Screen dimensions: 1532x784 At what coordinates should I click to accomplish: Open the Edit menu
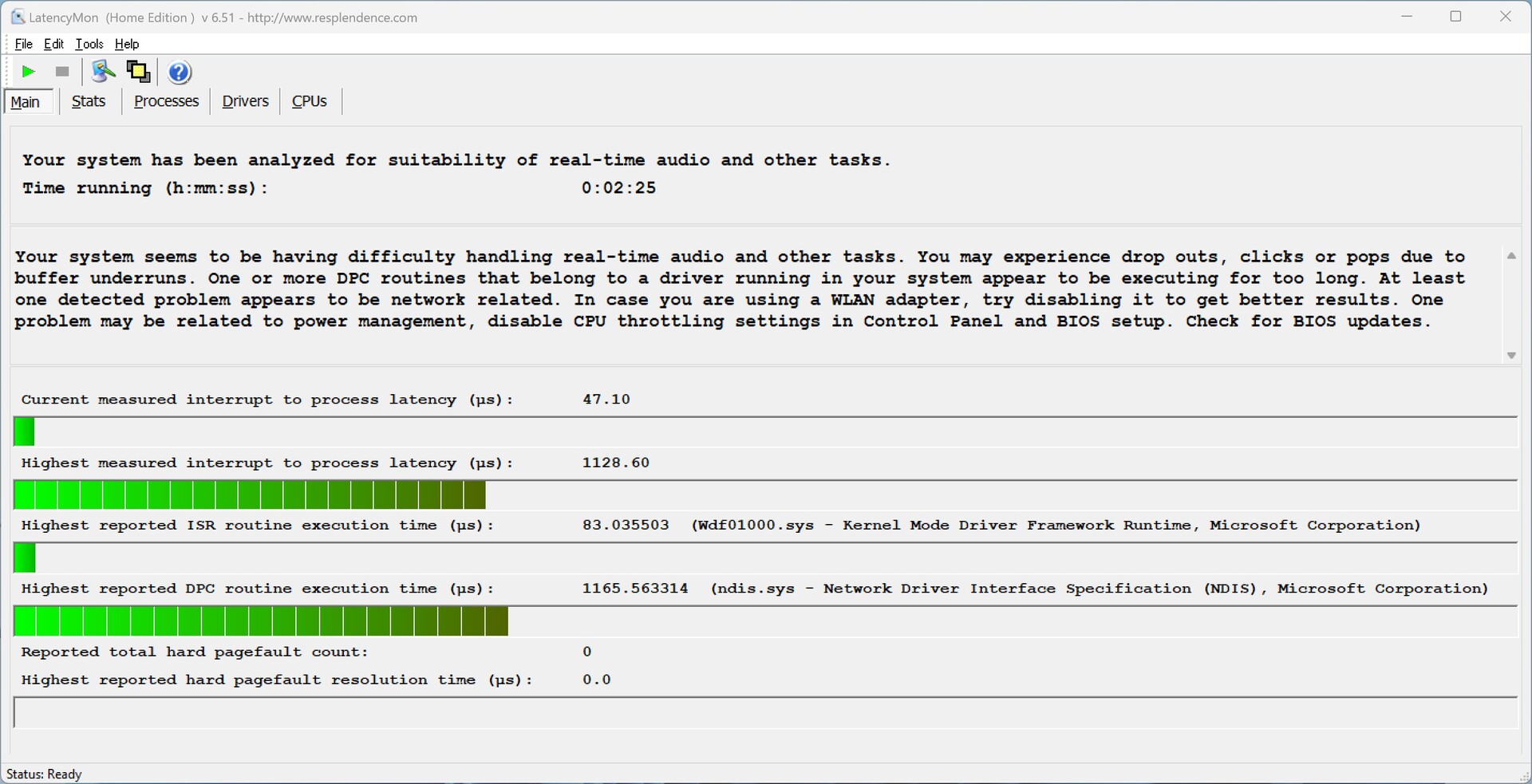pos(54,44)
